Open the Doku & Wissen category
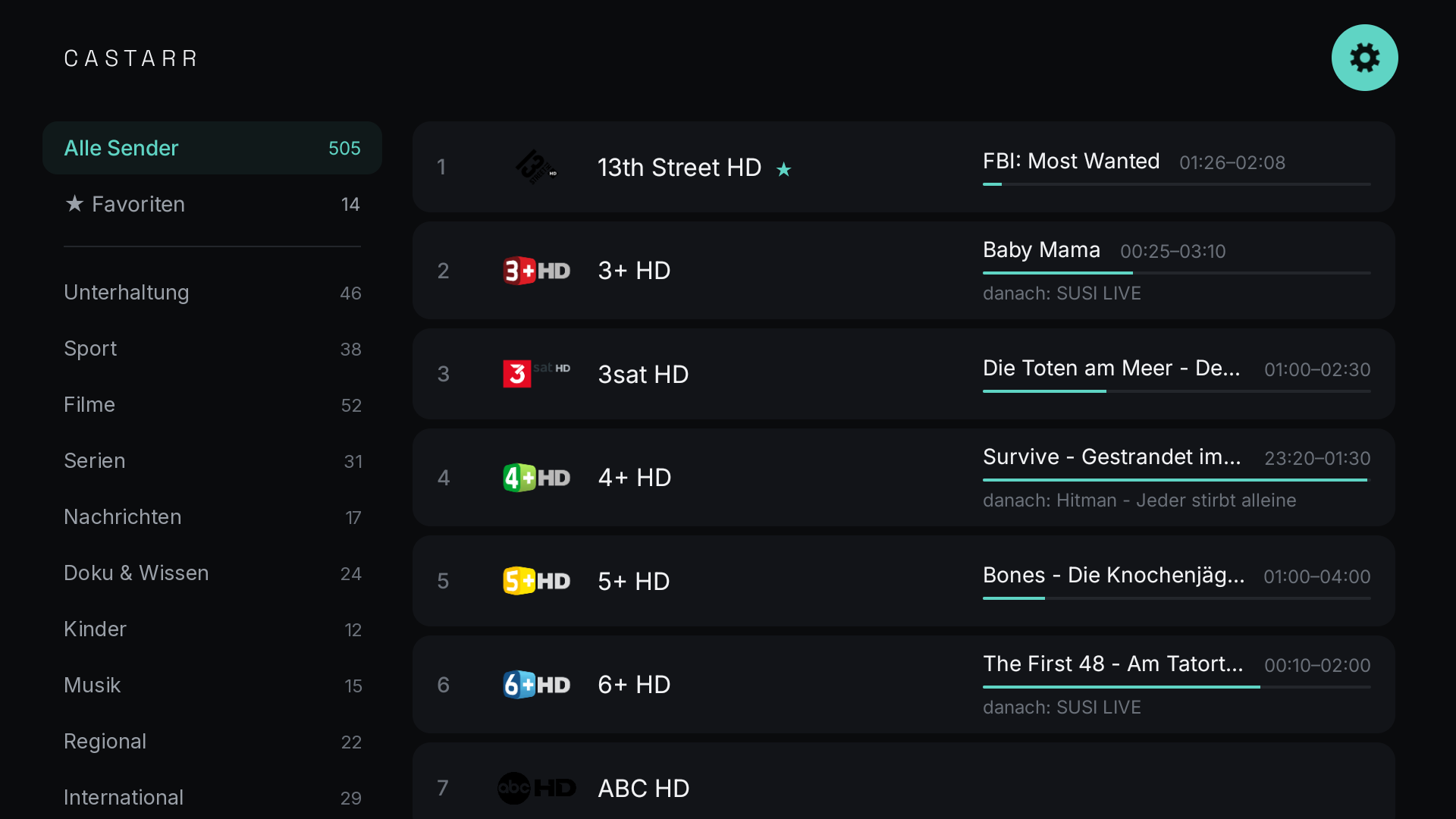This screenshot has width=1456, height=819. [212, 573]
